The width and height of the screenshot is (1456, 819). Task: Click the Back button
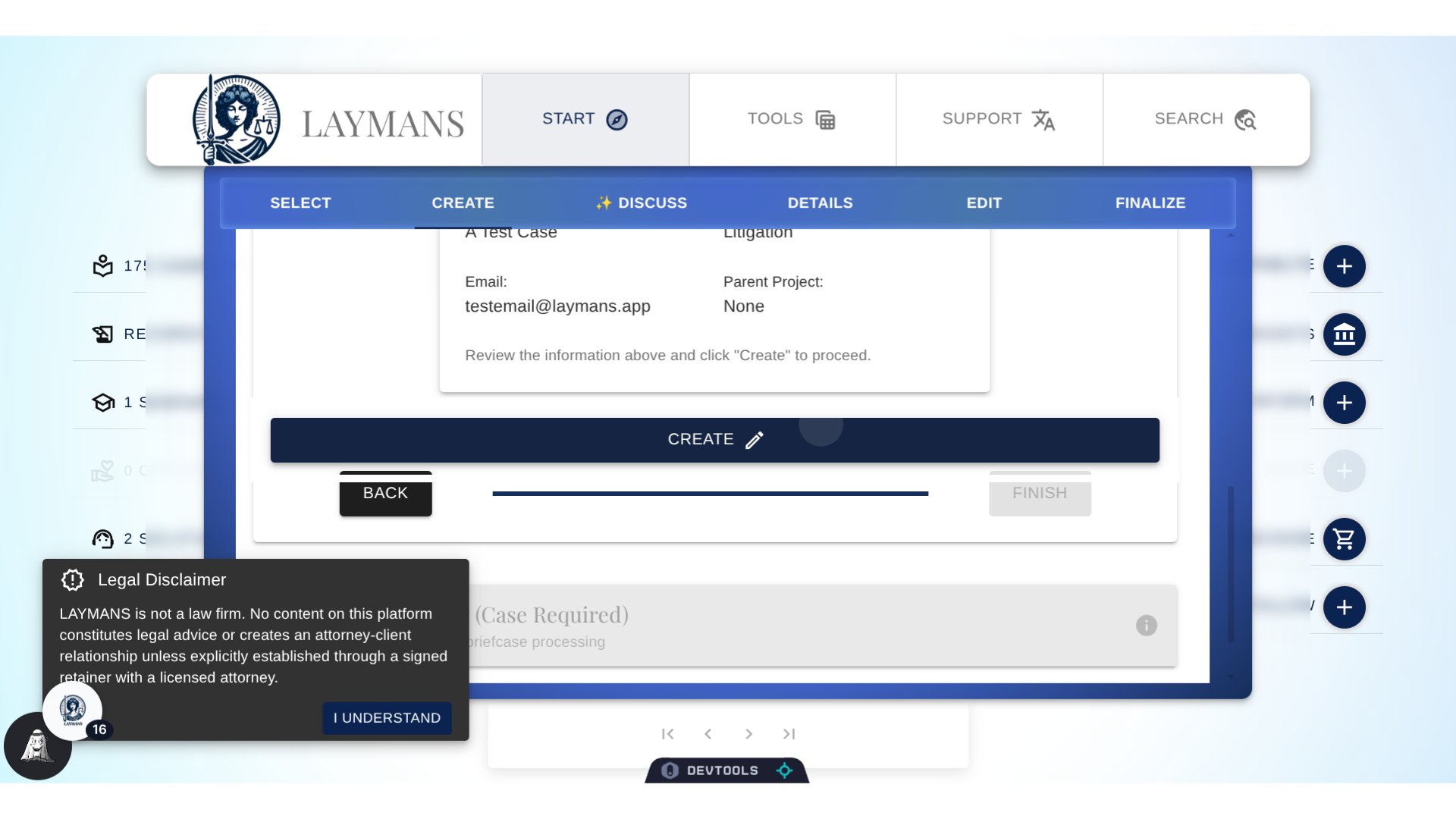(x=385, y=494)
